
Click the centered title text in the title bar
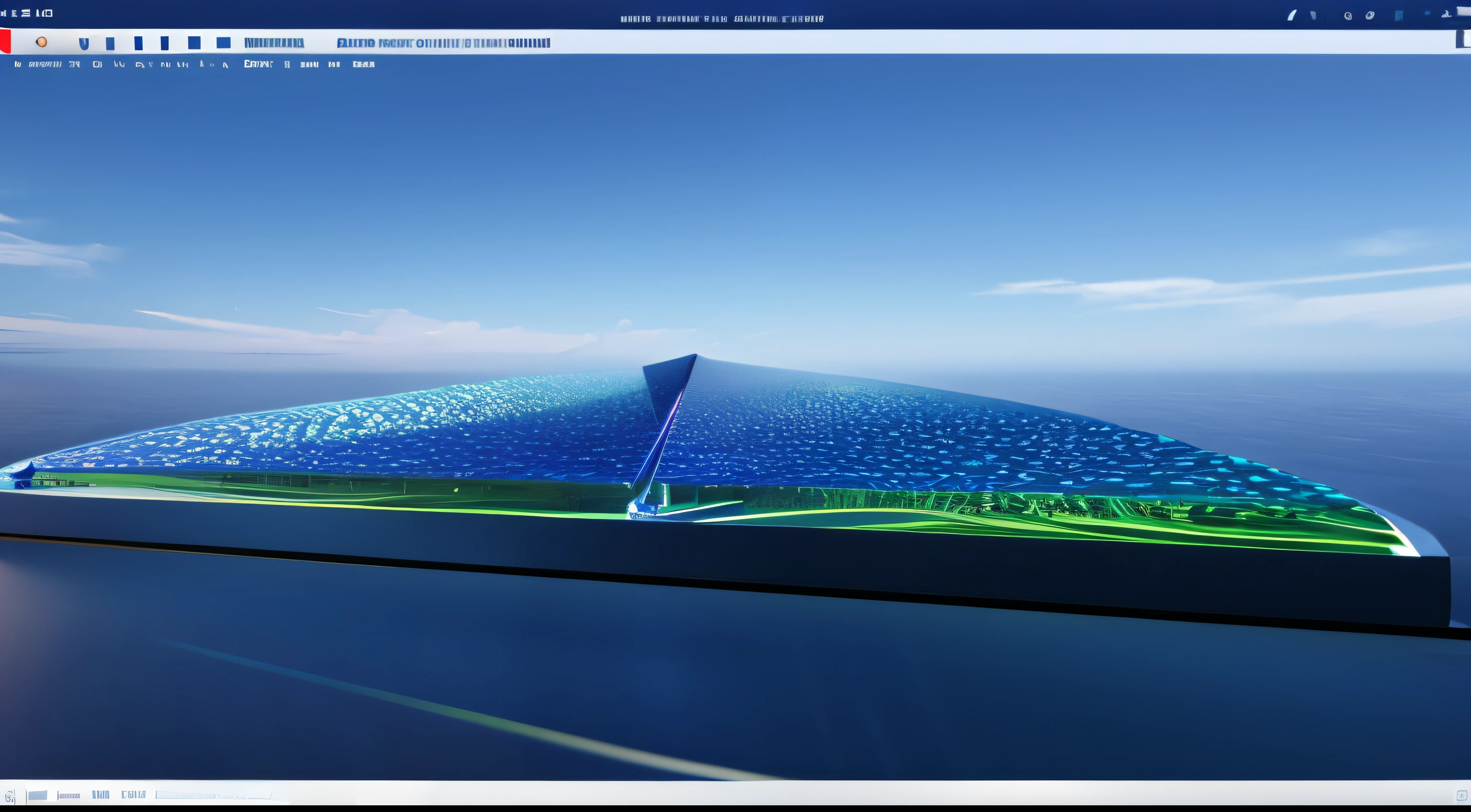coord(722,19)
